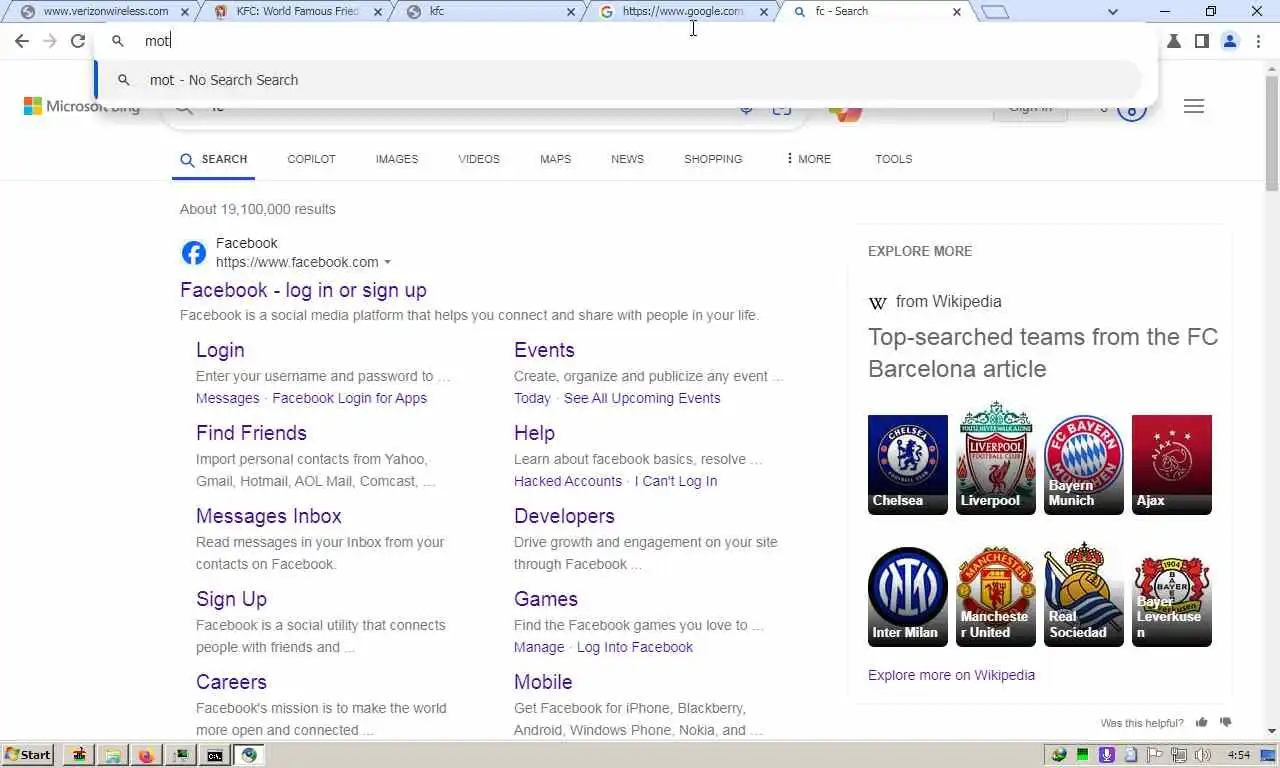The image size is (1280, 768).
Task: Click the Firefox icon in the taskbar
Action: pyautogui.click(x=146, y=755)
